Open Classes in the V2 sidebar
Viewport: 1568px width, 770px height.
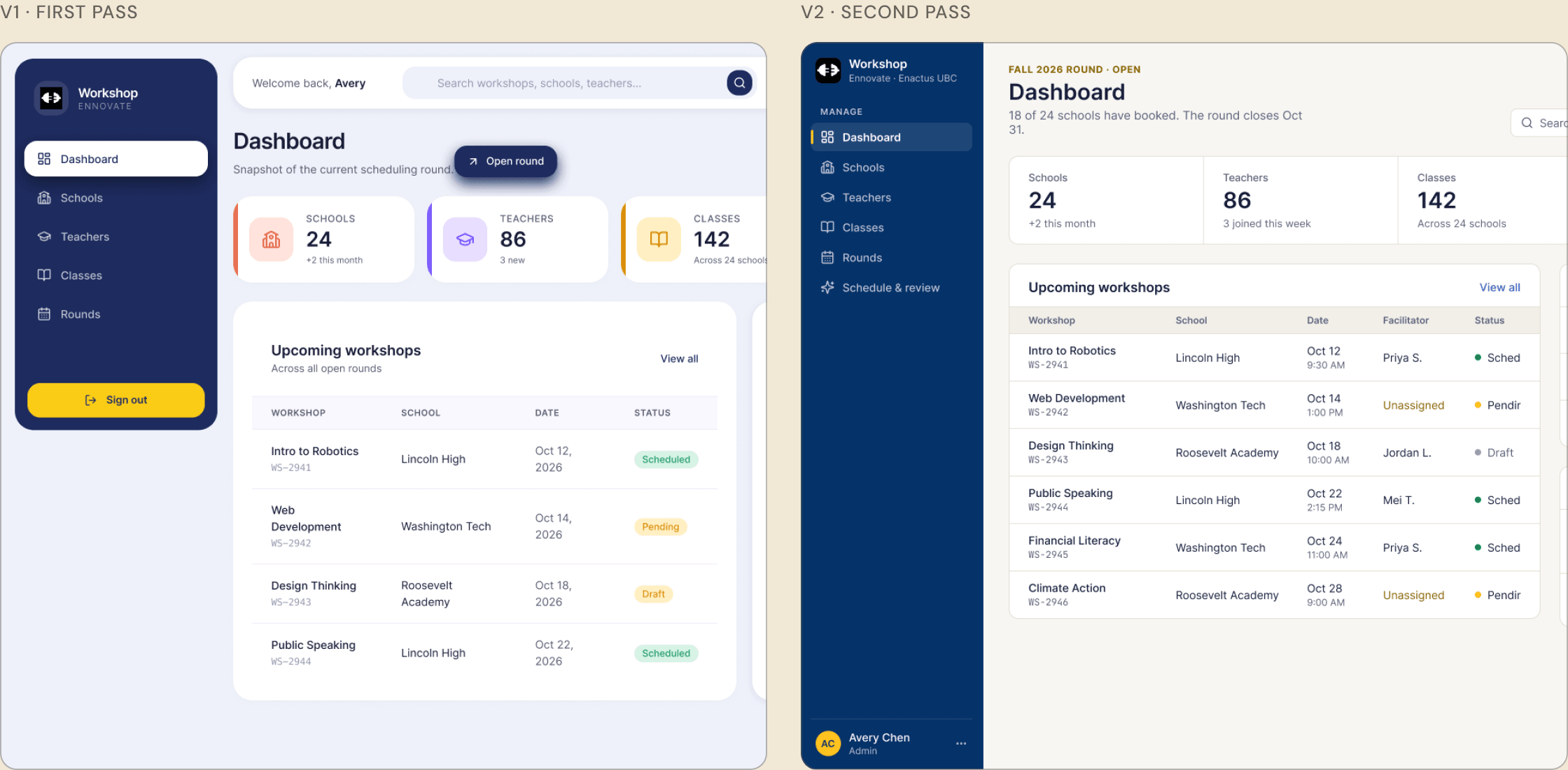[891, 227]
